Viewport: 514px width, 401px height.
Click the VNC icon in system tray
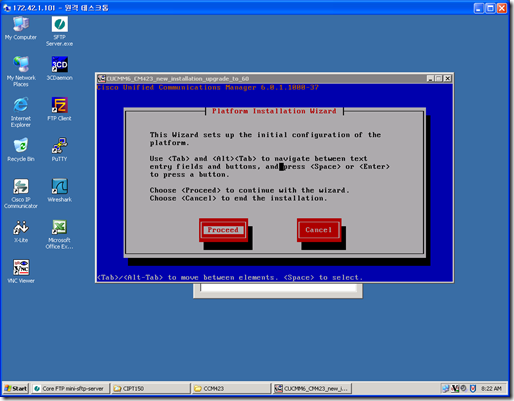coord(455,388)
